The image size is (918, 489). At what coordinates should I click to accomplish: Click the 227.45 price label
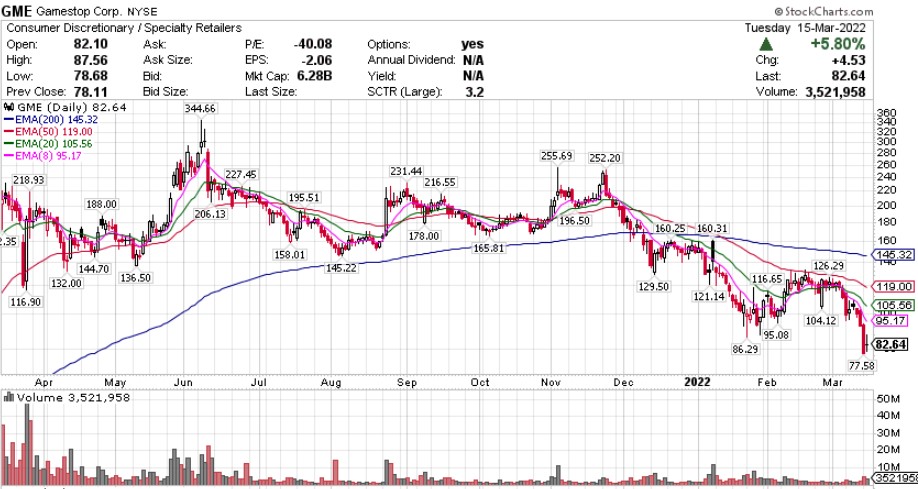click(240, 175)
